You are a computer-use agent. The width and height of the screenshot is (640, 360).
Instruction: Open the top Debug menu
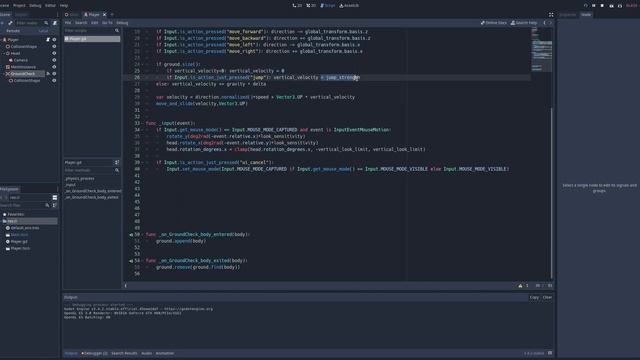tap(35, 5)
